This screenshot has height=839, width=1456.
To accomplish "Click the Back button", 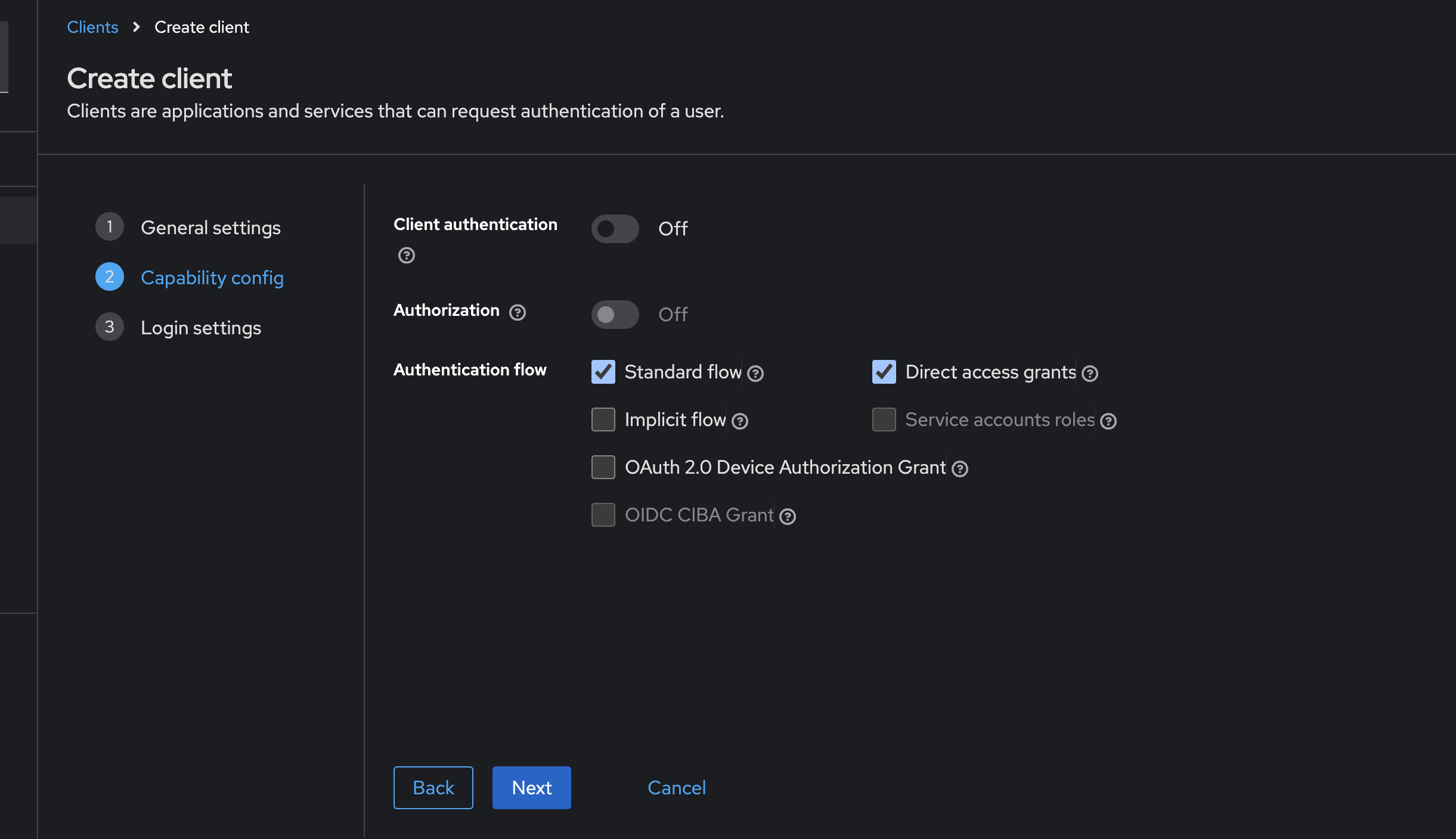I will pos(433,788).
